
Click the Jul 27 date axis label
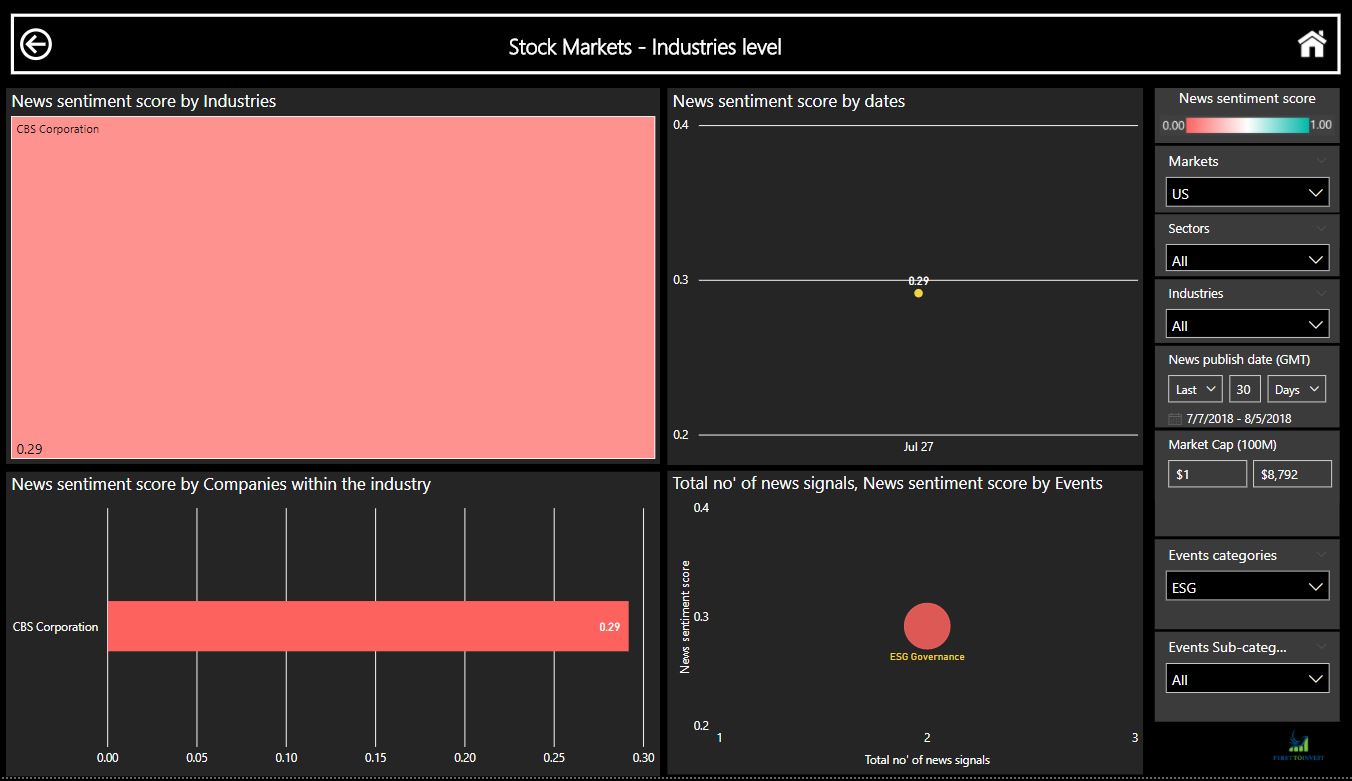tap(918, 447)
